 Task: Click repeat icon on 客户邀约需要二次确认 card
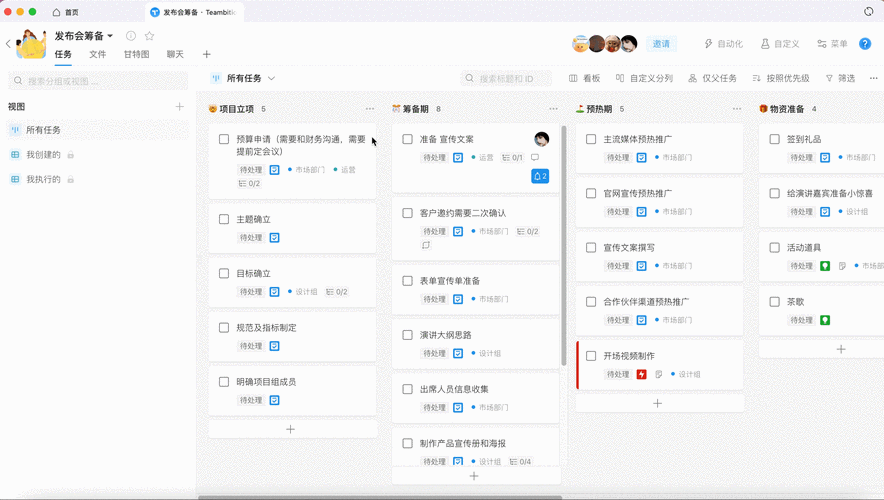click(426, 245)
